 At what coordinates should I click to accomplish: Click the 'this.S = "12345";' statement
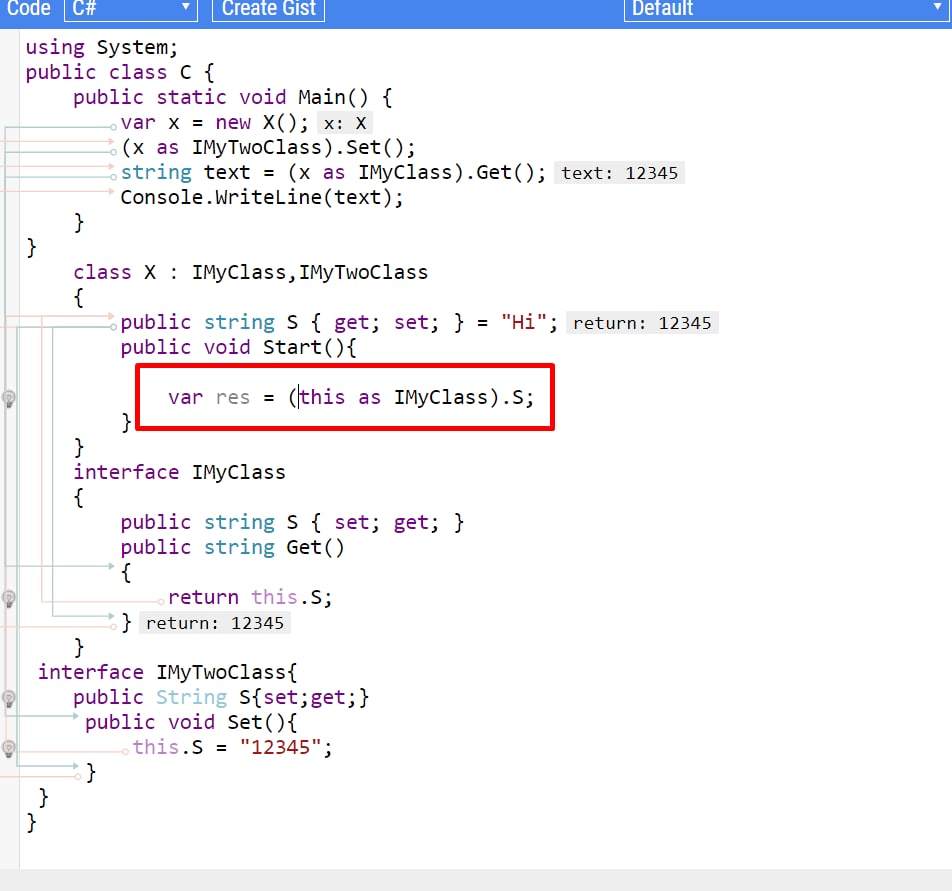233,747
